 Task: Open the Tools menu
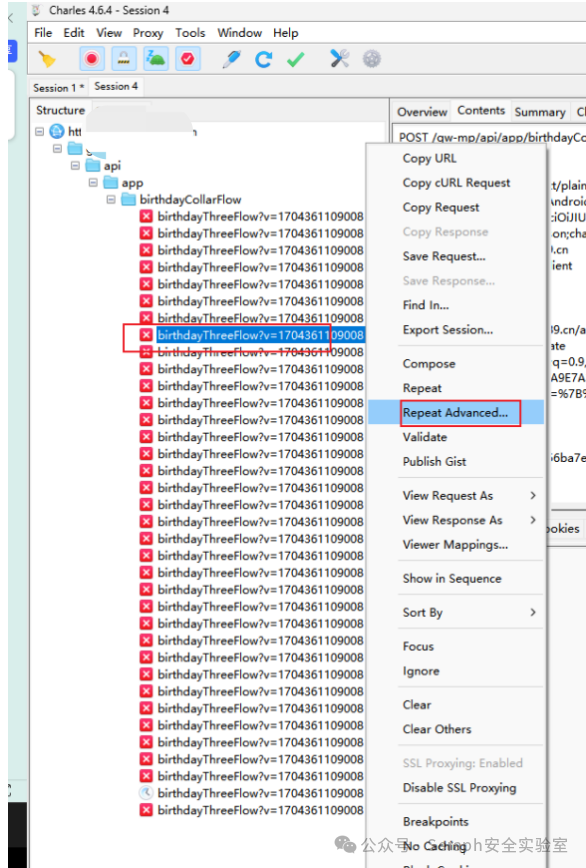click(x=190, y=33)
